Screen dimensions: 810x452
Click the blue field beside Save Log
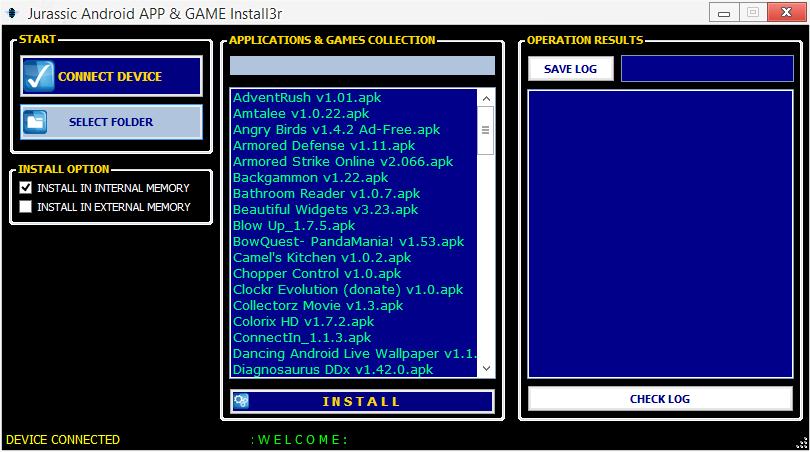pos(708,69)
